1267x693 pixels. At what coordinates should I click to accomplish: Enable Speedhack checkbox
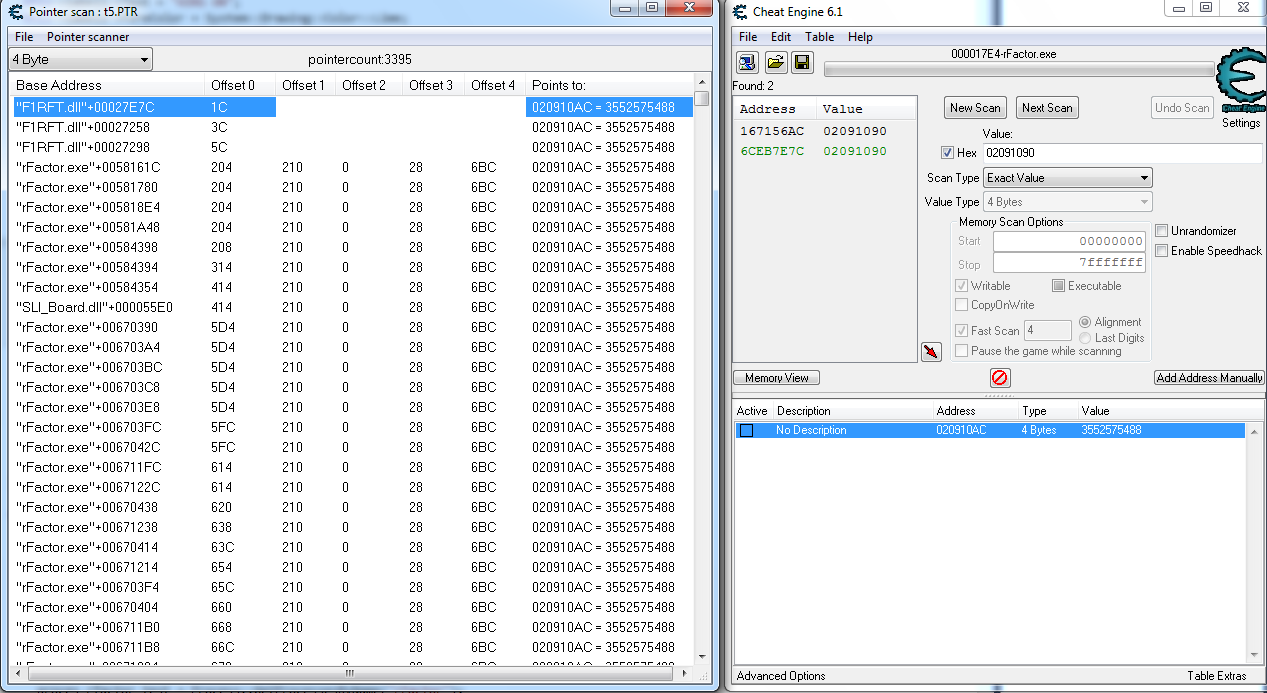click(x=1162, y=251)
